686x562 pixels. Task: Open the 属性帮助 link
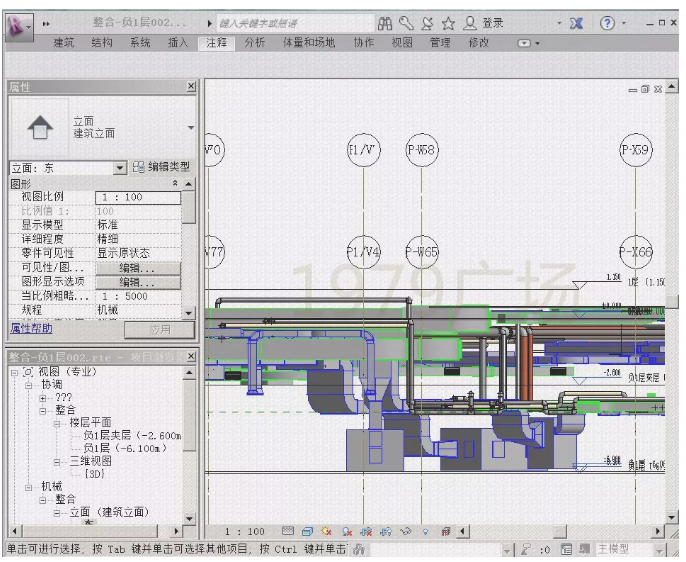coord(31,328)
